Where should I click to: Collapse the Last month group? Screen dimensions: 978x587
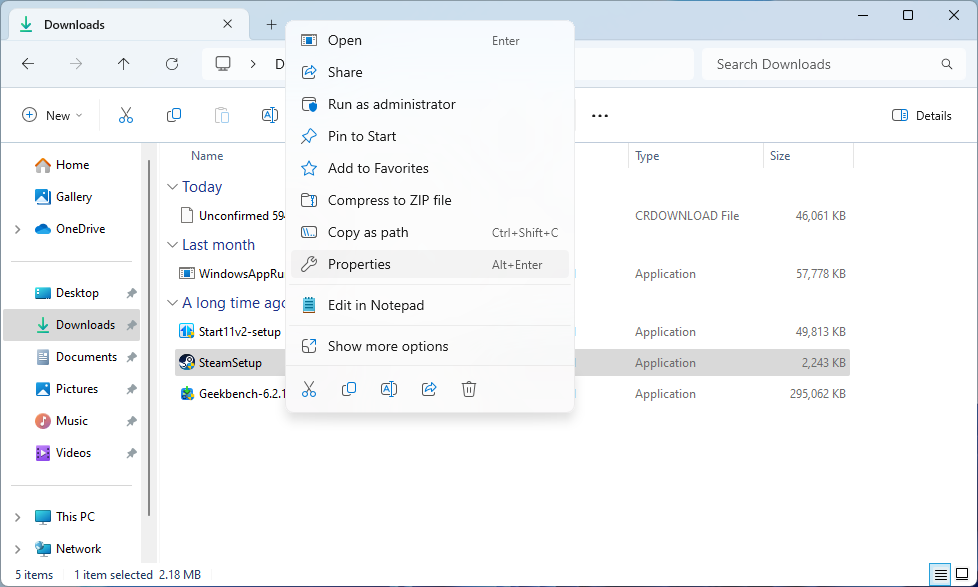(x=172, y=245)
